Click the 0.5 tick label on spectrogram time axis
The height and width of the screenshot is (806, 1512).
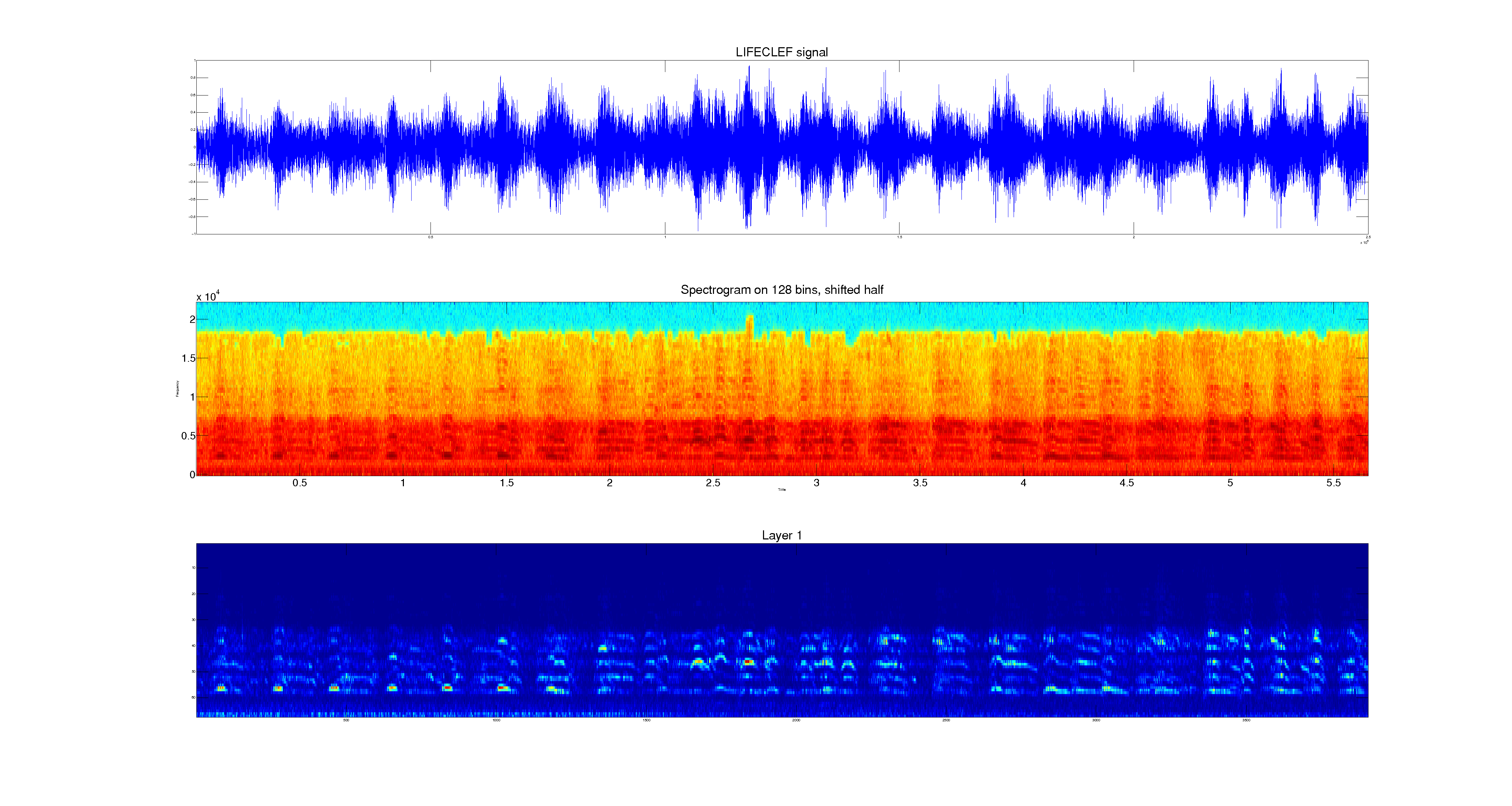(x=299, y=483)
